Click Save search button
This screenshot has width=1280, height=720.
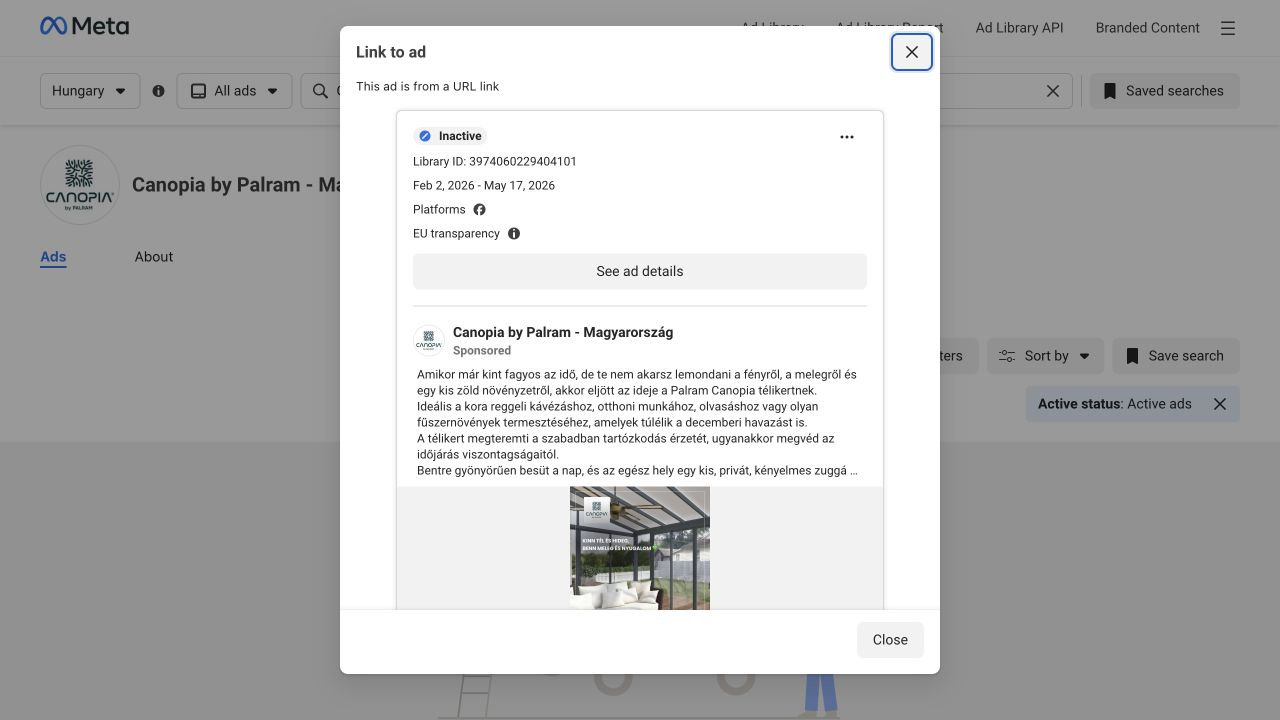coord(1175,356)
